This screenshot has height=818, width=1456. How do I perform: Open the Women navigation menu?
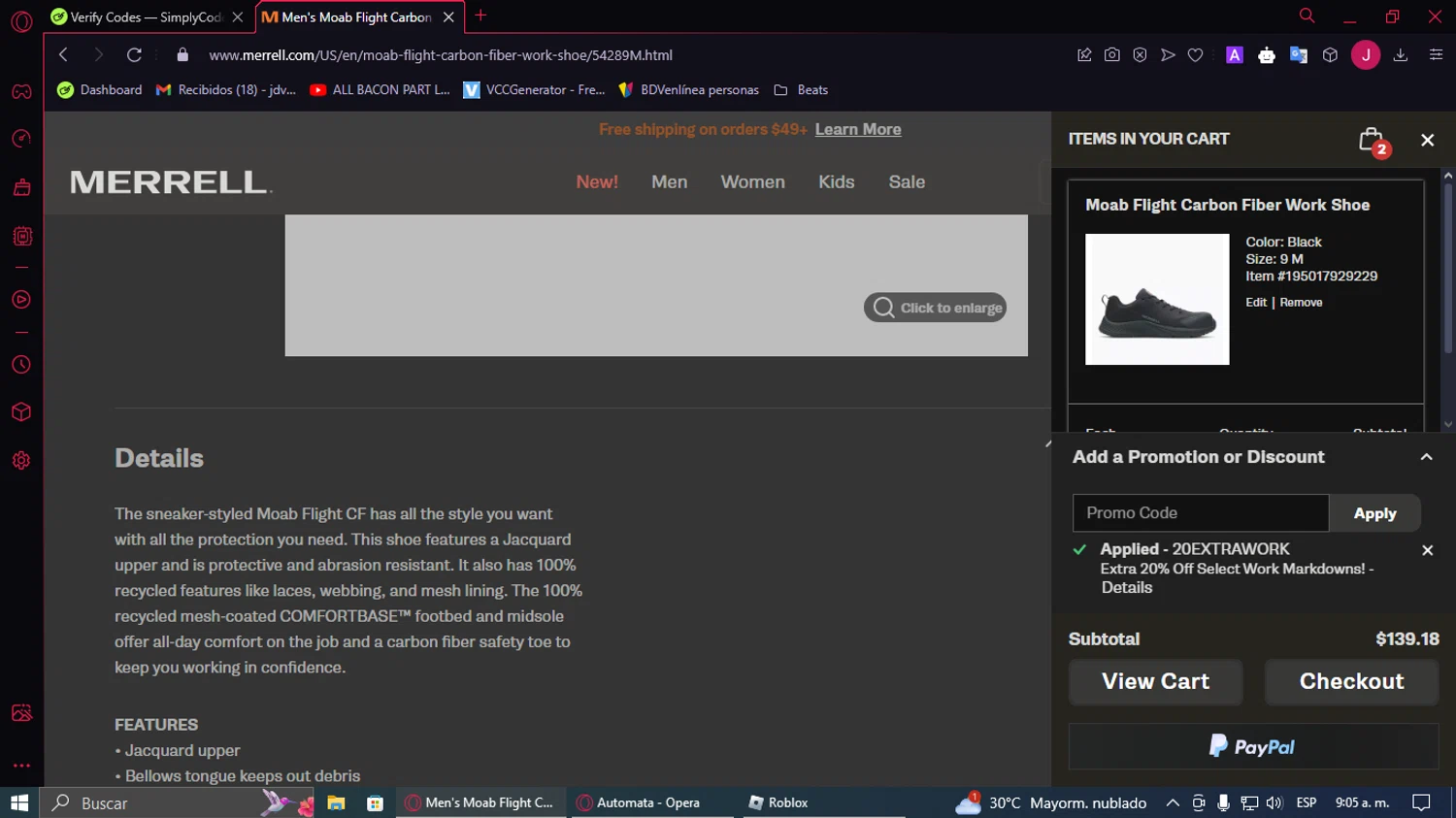(752, 182)
